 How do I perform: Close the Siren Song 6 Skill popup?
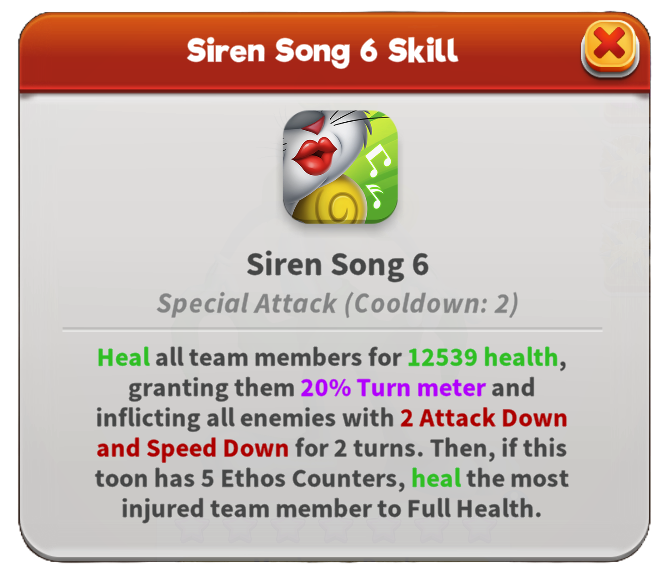609,46
